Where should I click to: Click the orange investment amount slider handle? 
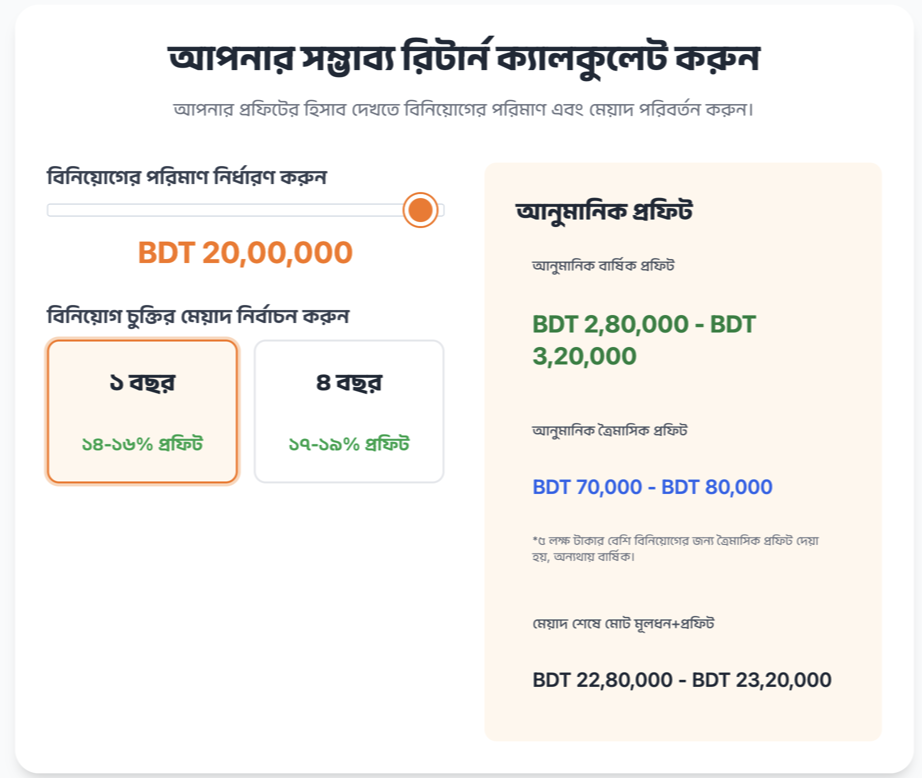pyautogui.click(x=421, y=210)
